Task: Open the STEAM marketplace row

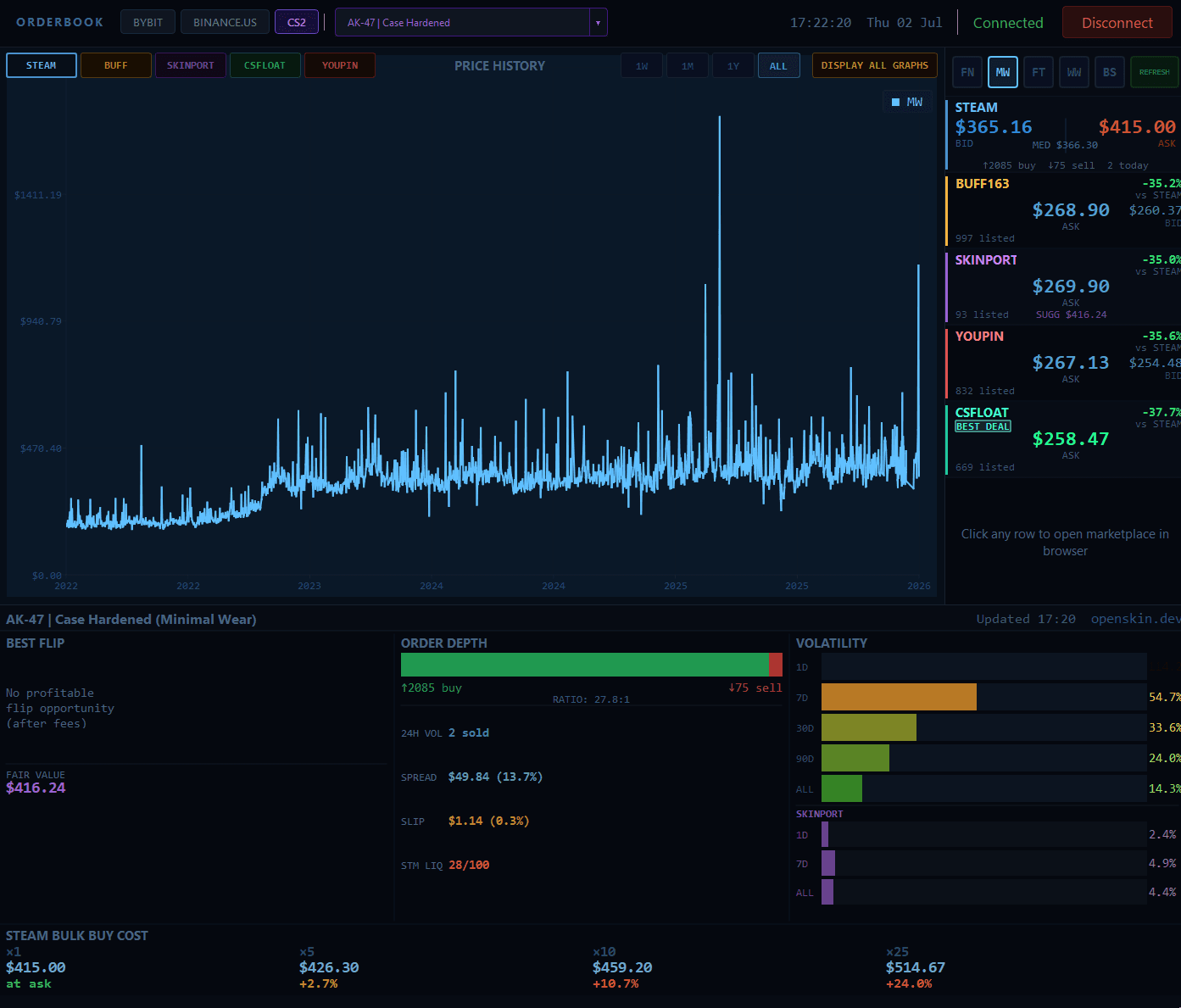Action: pyautogui.click(x=1063, y=135)
